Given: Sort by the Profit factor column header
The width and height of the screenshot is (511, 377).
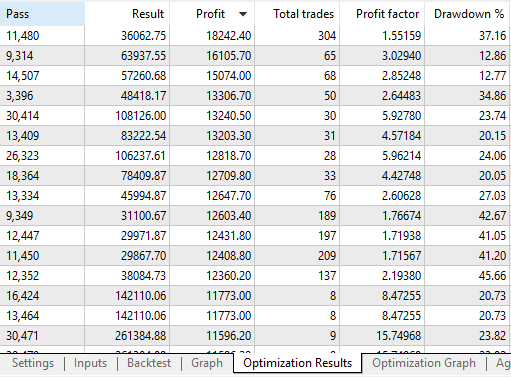Looking at the screenshot, I should (382, 14).
